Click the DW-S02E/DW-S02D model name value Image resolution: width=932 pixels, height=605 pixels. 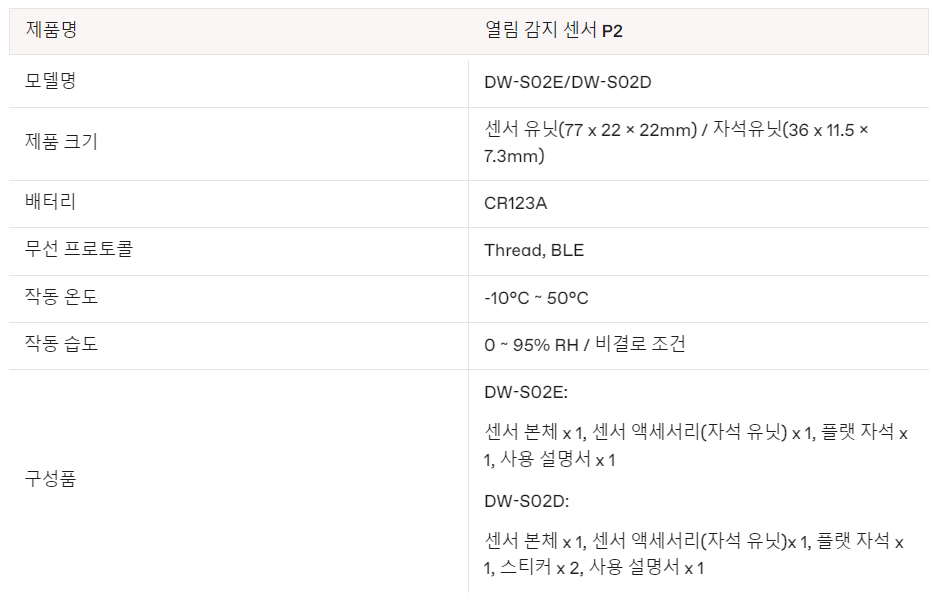[567, 82]
